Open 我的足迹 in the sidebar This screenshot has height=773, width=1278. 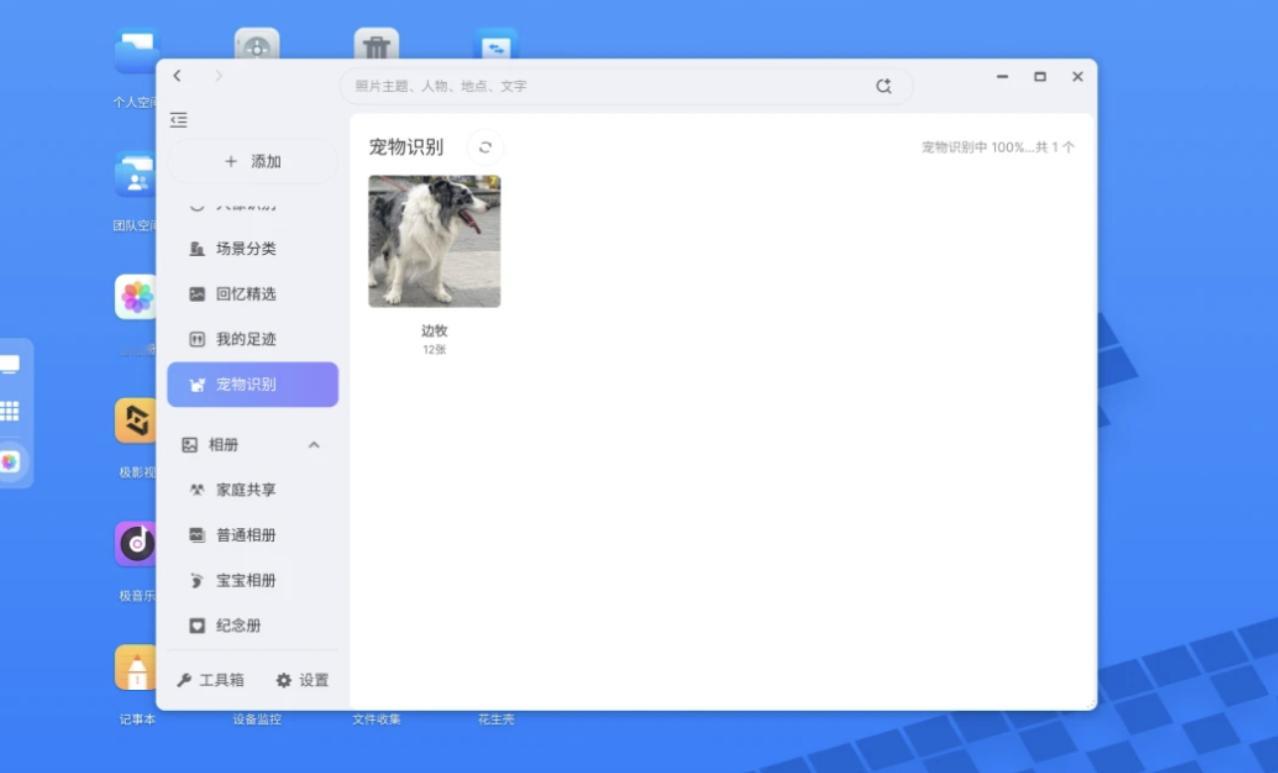[253, 339]
